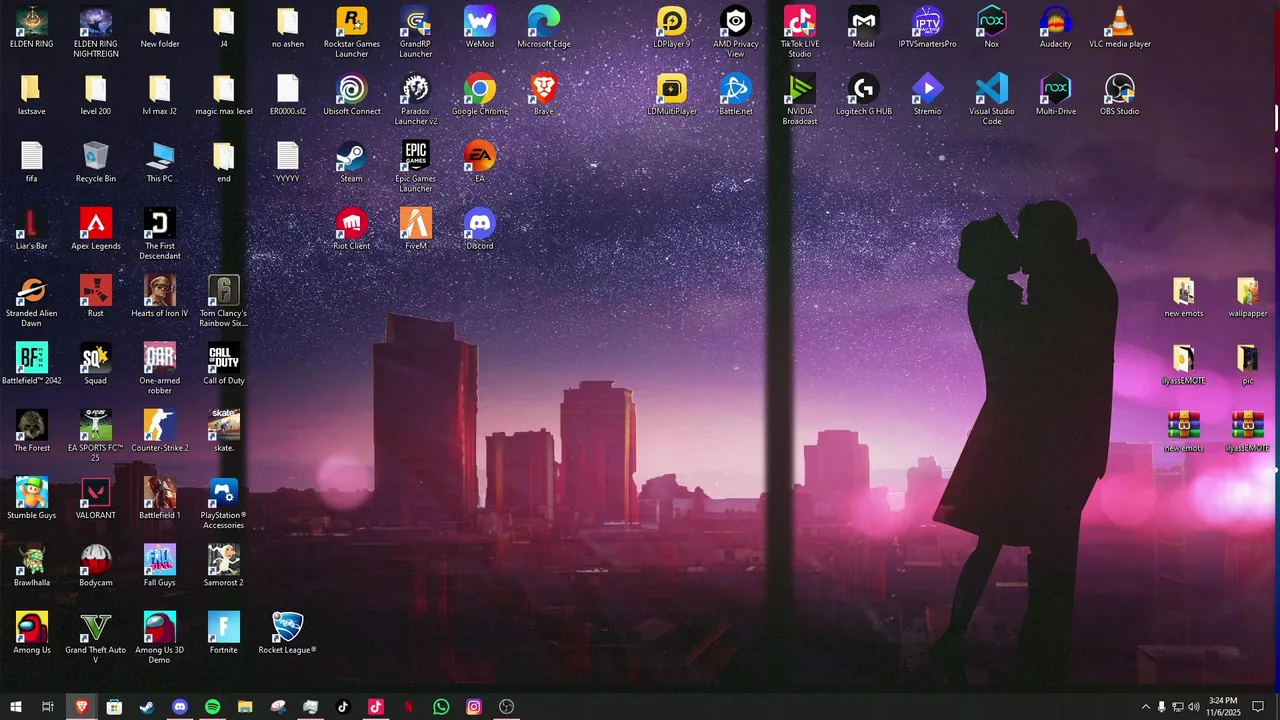Open the LDMultiPlayer desktop shortcut
The image size is (1280, 720).
click(672, 94)
